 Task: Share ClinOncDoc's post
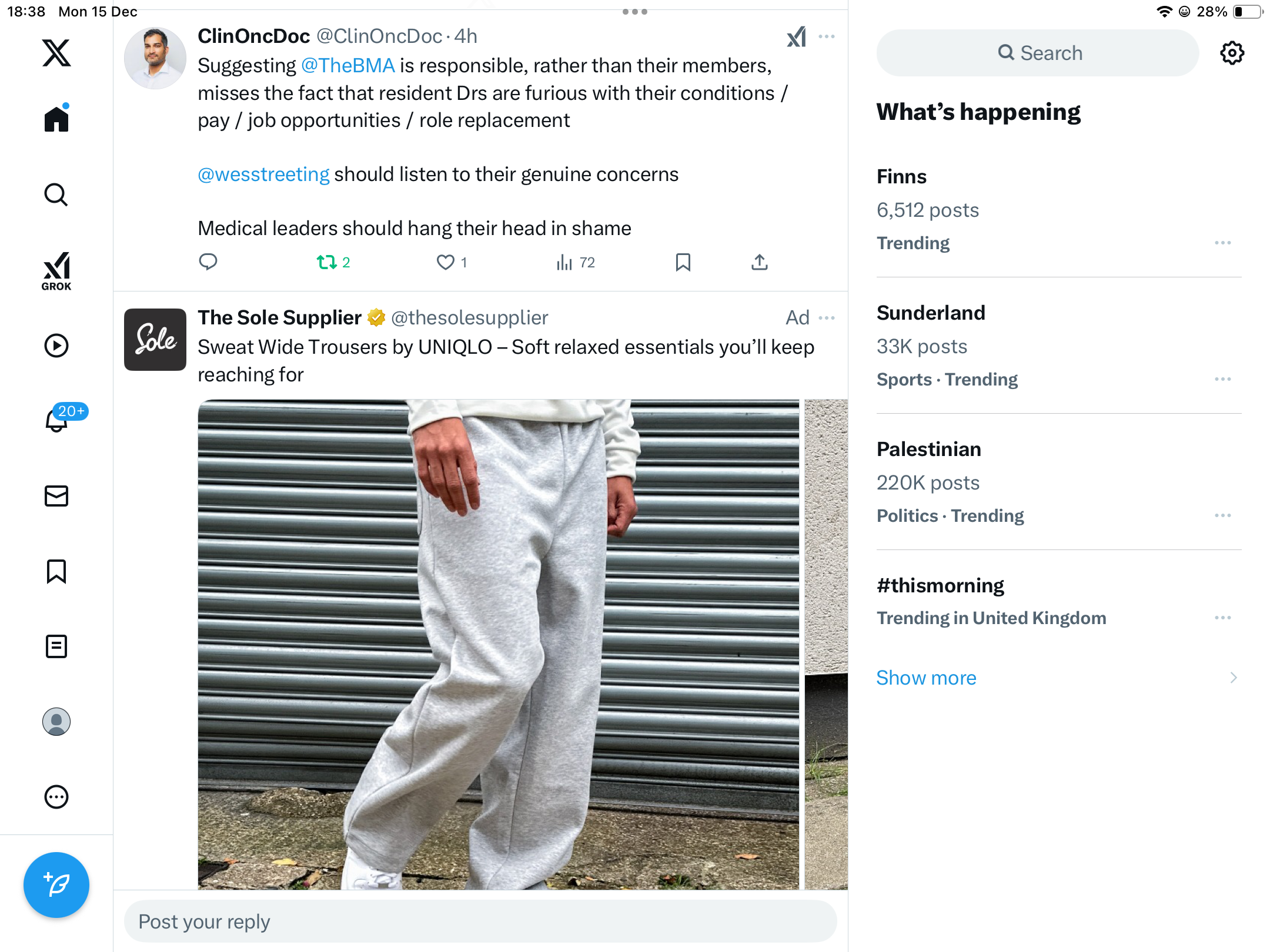[759, 262]
